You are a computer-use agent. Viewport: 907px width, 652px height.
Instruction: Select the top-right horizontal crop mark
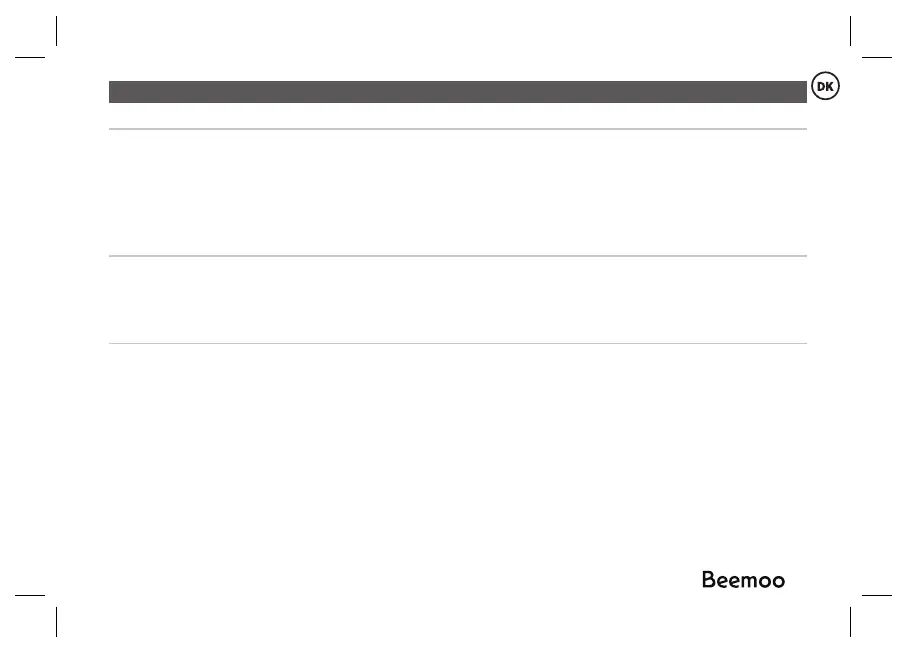coord(876,57)
